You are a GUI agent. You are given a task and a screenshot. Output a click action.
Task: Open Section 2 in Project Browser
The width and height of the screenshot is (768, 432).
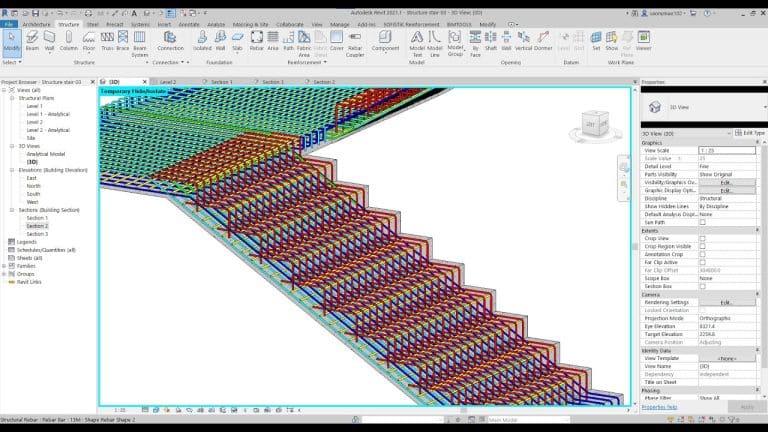point(37,226)
